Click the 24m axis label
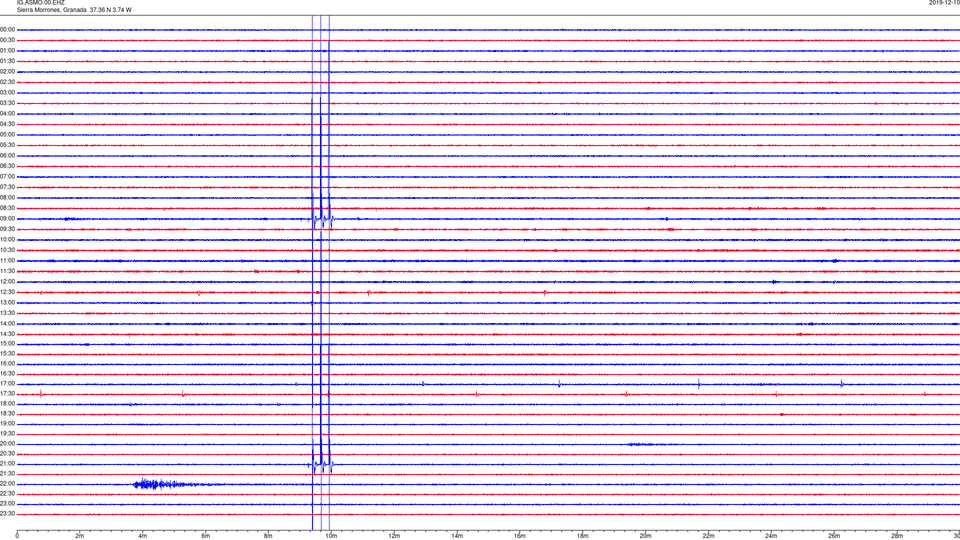Image resolution: width=960 pixels, height=540 pixels. [x=771, y=536]
